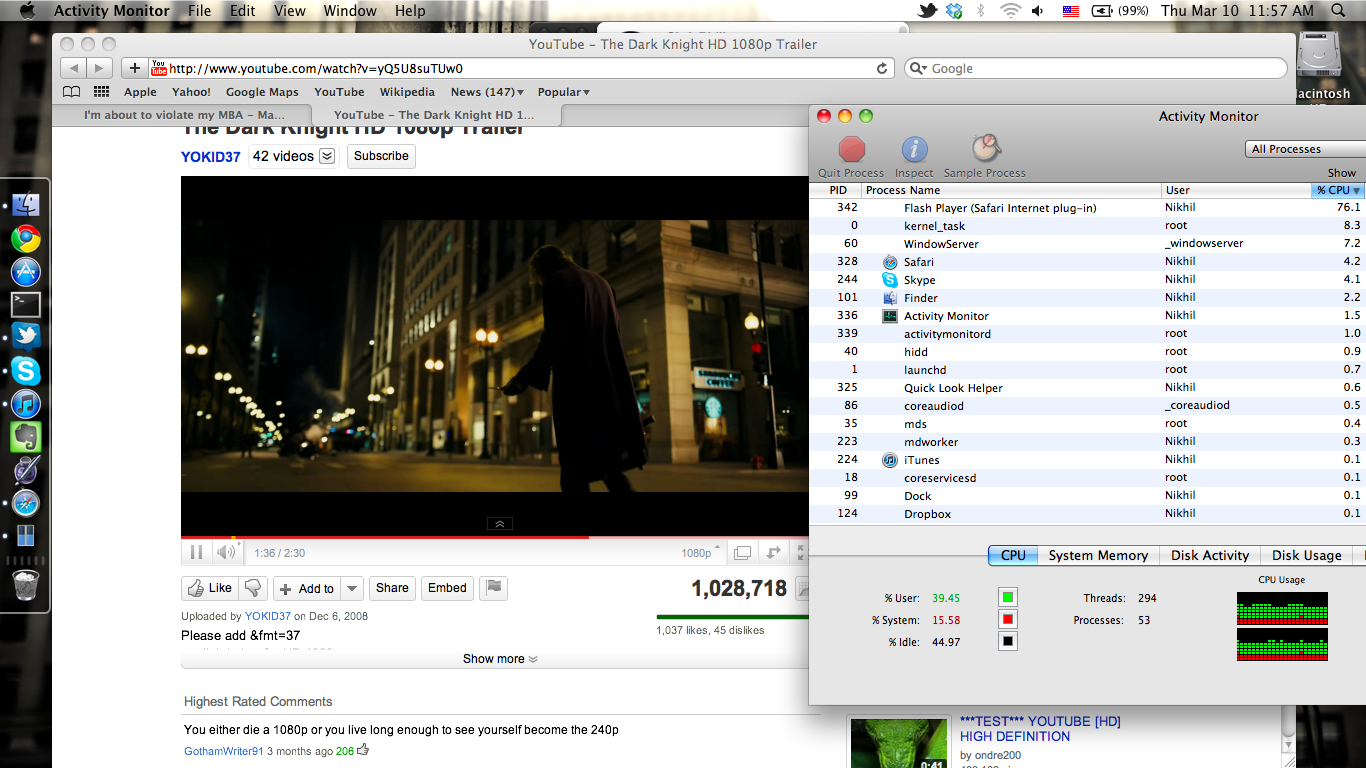The width and height of the screenshot is (1366, 768).
Task: Click green % User color swatch
Action: pos(1007,598)
